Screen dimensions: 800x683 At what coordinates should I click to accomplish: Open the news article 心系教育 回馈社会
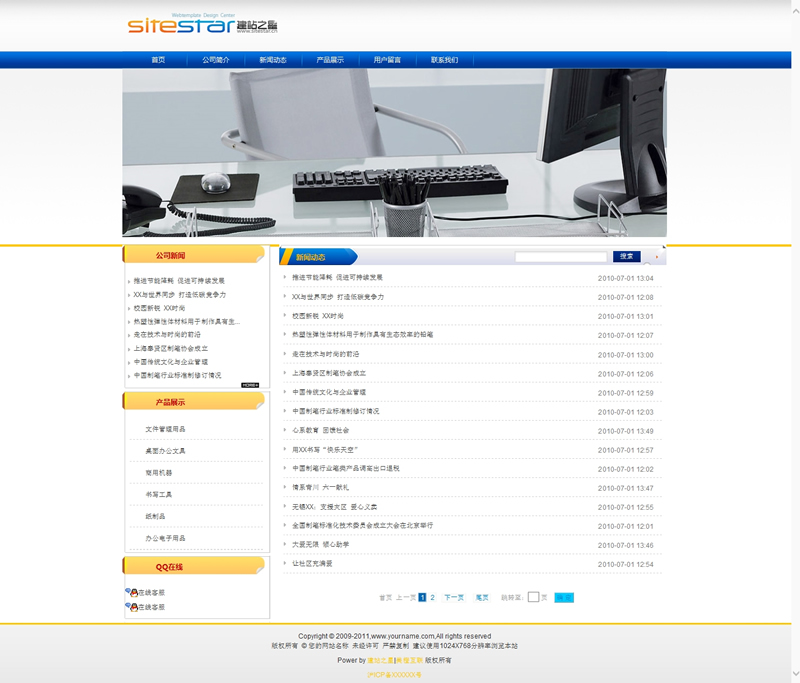click(321, 430)
